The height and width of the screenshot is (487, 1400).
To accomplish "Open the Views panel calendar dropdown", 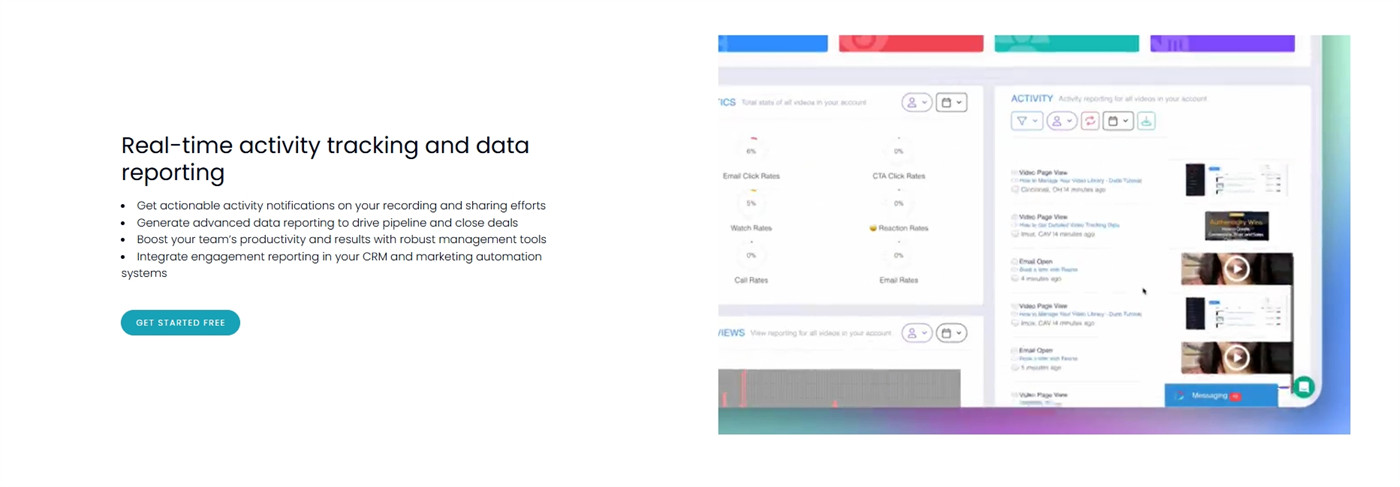I will point(951,333).
